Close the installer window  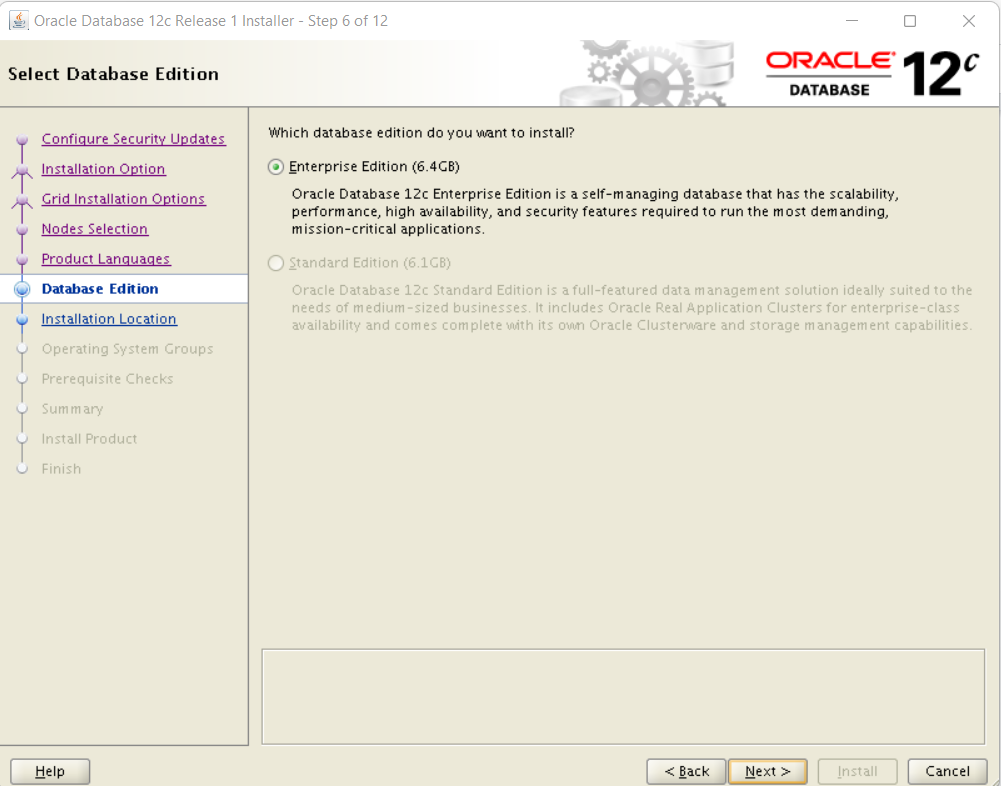[968, 21]
